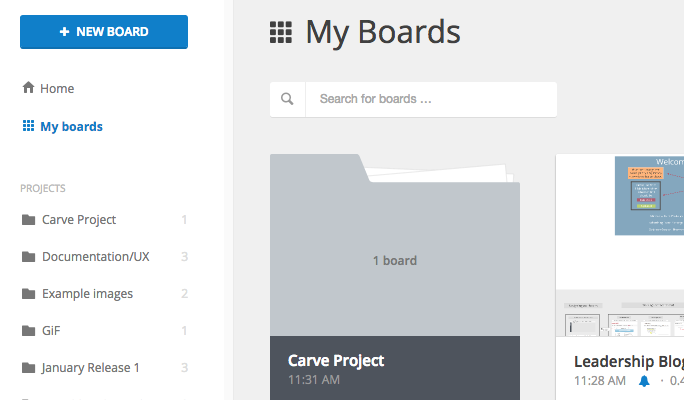Click the search magnifier icon
The width and height of the screenshot is (684, 400).
[287, 99]
